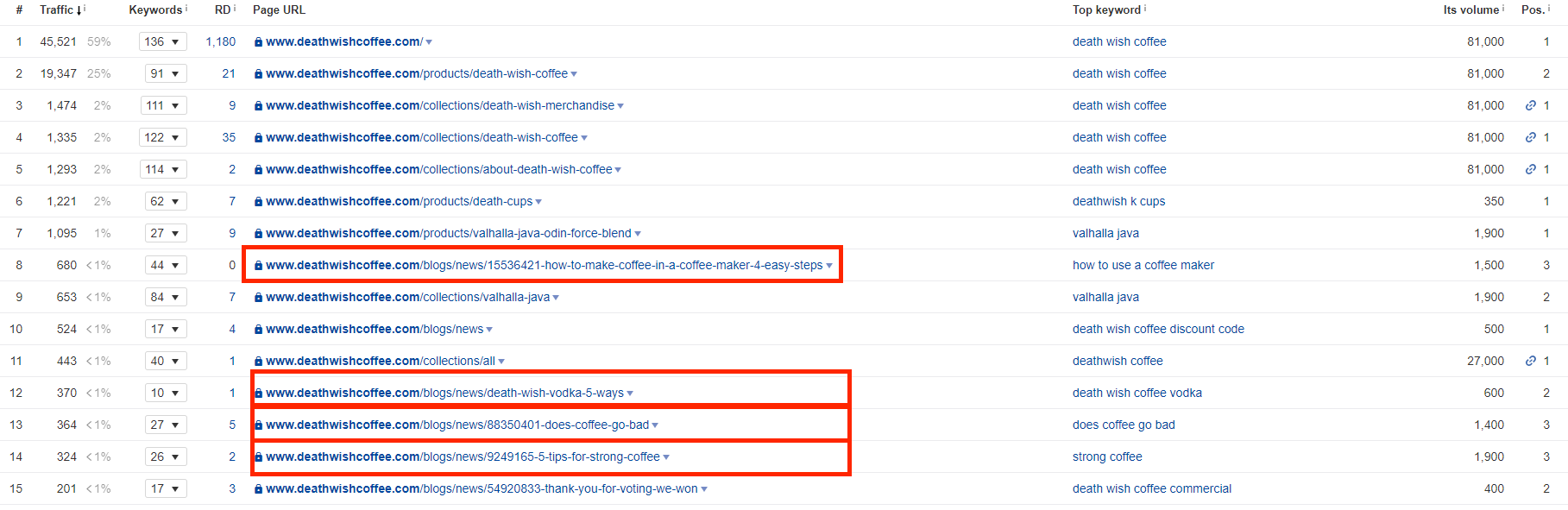This screenshot has width=1568, height=510.
Task: Sort by the Keywords column header
Action: pyautogui.click(x=155, y=9)
